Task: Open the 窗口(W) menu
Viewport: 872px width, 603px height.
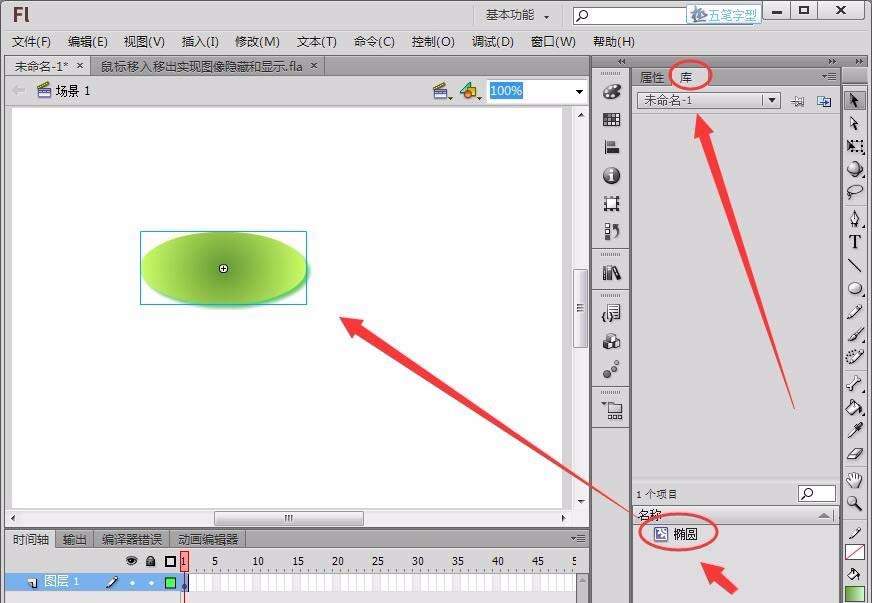Action: [x=553, y=42]
